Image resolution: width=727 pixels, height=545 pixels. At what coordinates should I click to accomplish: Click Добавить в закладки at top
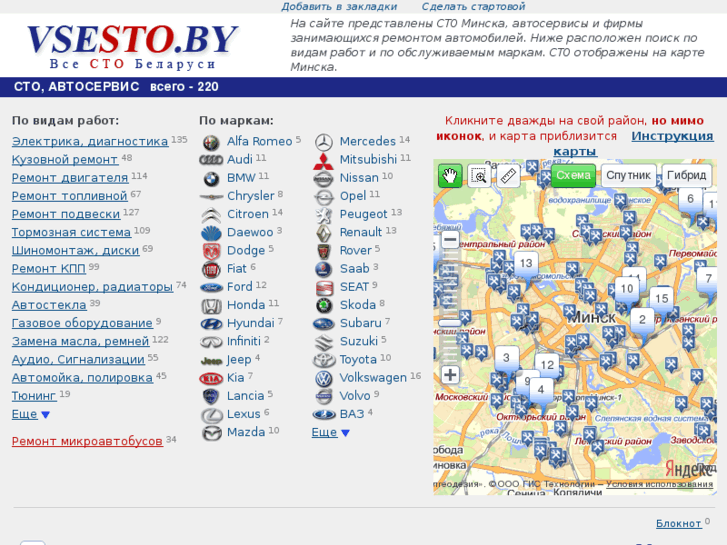tap(339, 6)
